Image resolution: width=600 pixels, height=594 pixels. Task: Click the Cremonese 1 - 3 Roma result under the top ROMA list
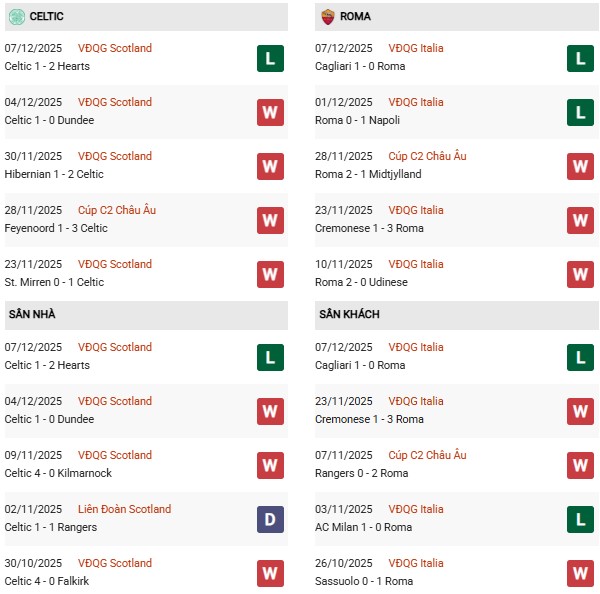coord(369,228)
